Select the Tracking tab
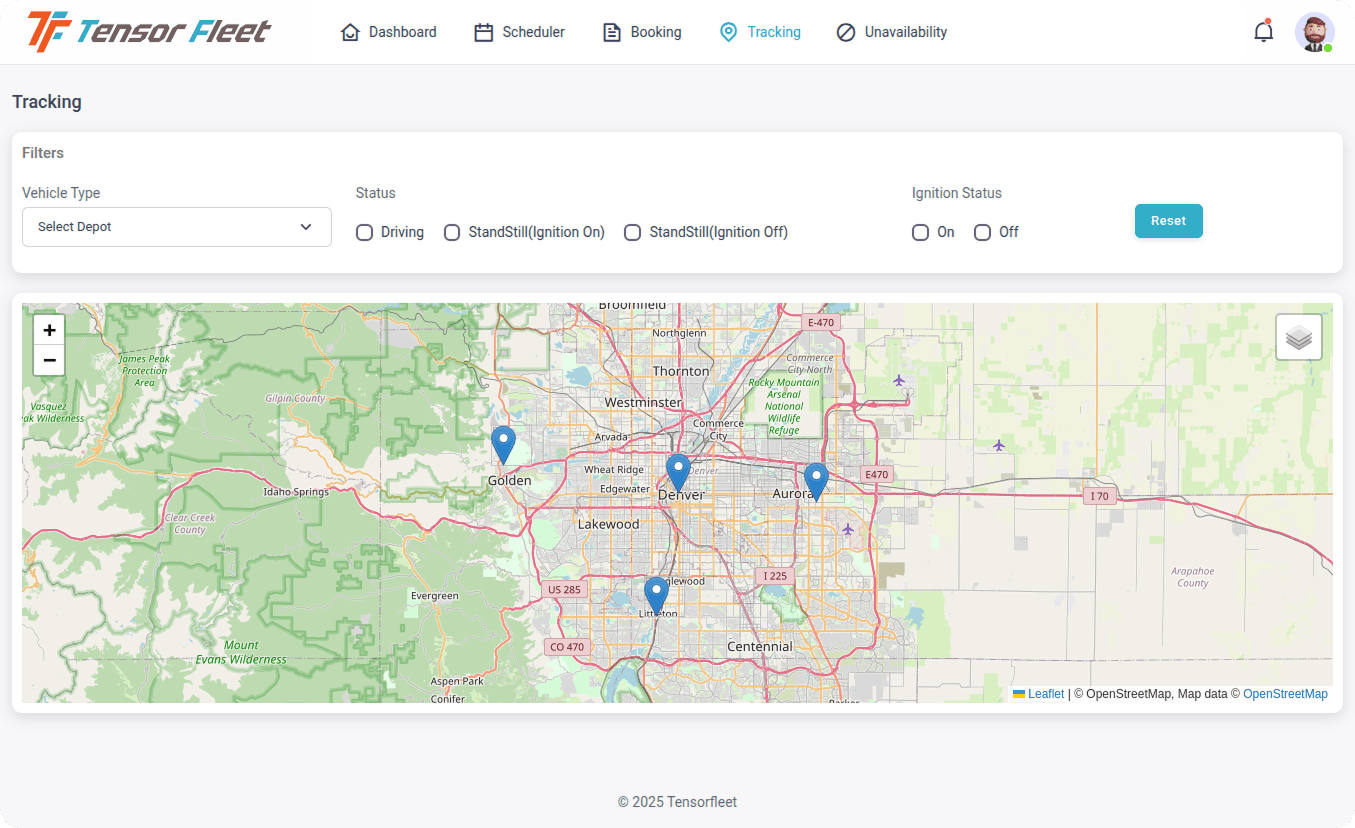 760,32
